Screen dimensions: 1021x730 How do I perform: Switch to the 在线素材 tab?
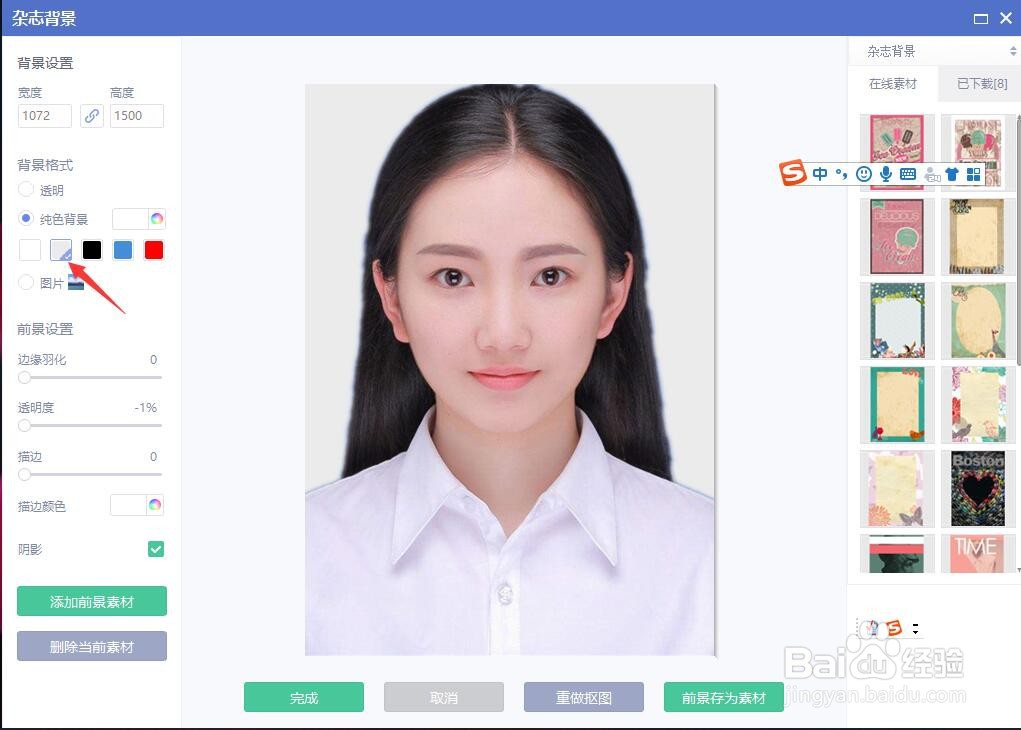click(x=893, y=83)
